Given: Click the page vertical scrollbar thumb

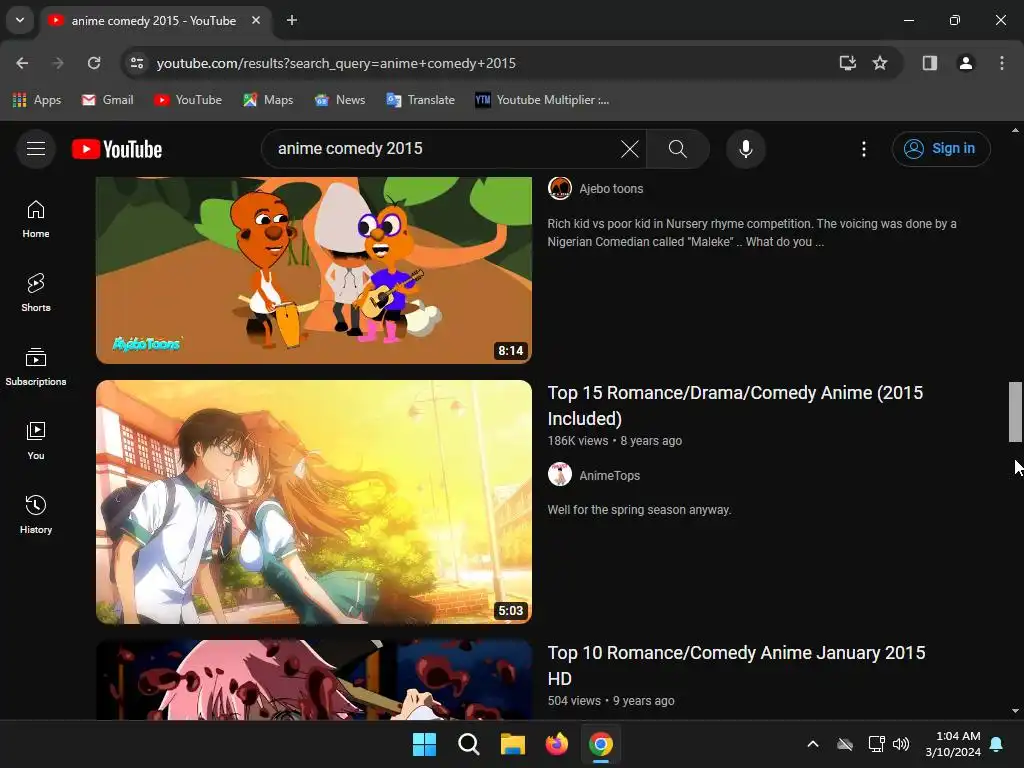Looking at the screenshot, I should 1016,411.
